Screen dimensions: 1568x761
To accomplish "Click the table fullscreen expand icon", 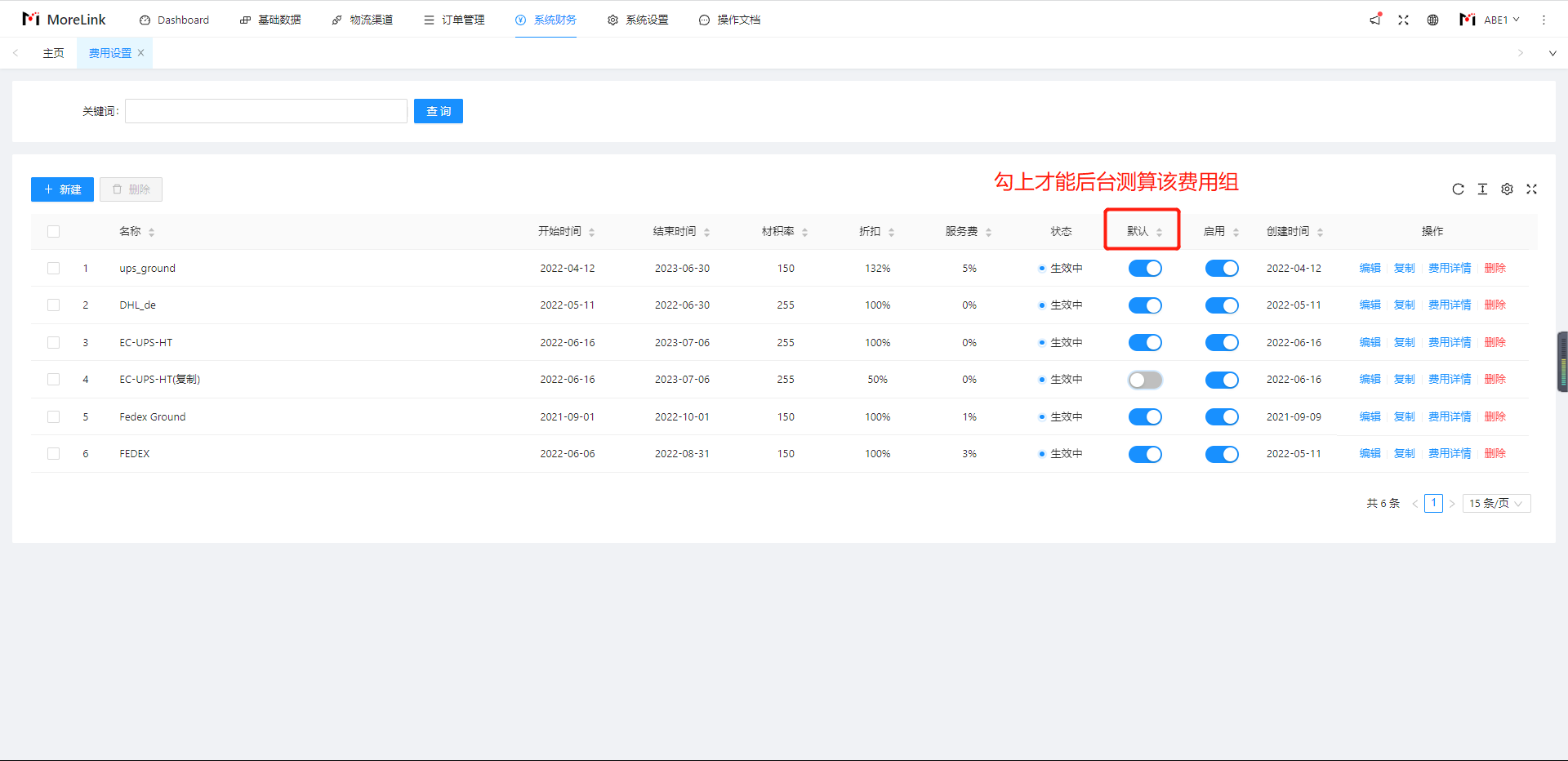I will [1531, 189].
